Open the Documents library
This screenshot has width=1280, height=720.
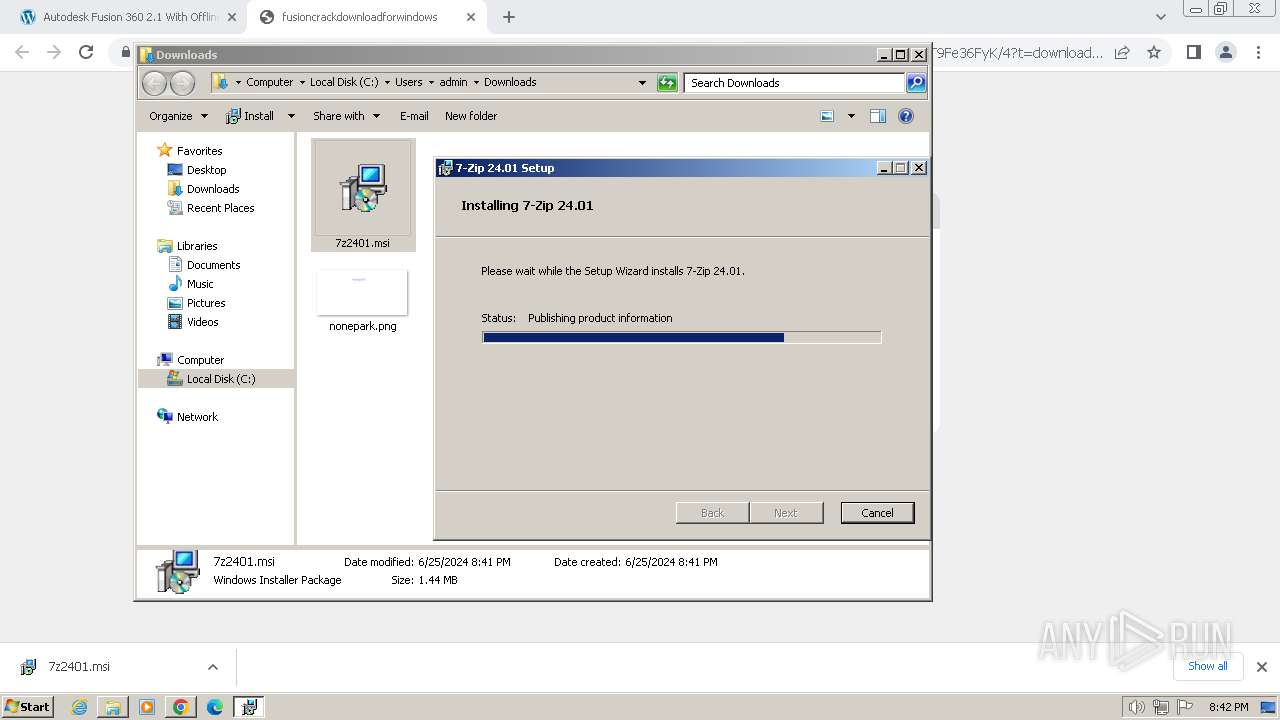[x=213, y=265]
